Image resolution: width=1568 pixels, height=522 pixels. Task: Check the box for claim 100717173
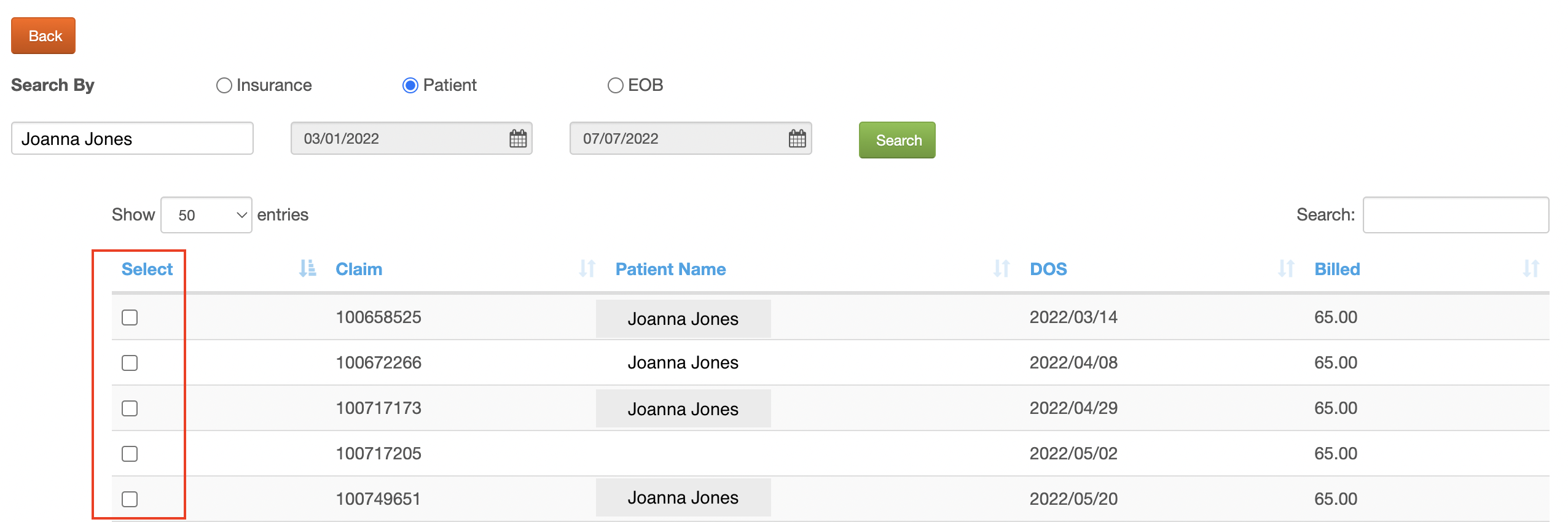click(130, 408)
